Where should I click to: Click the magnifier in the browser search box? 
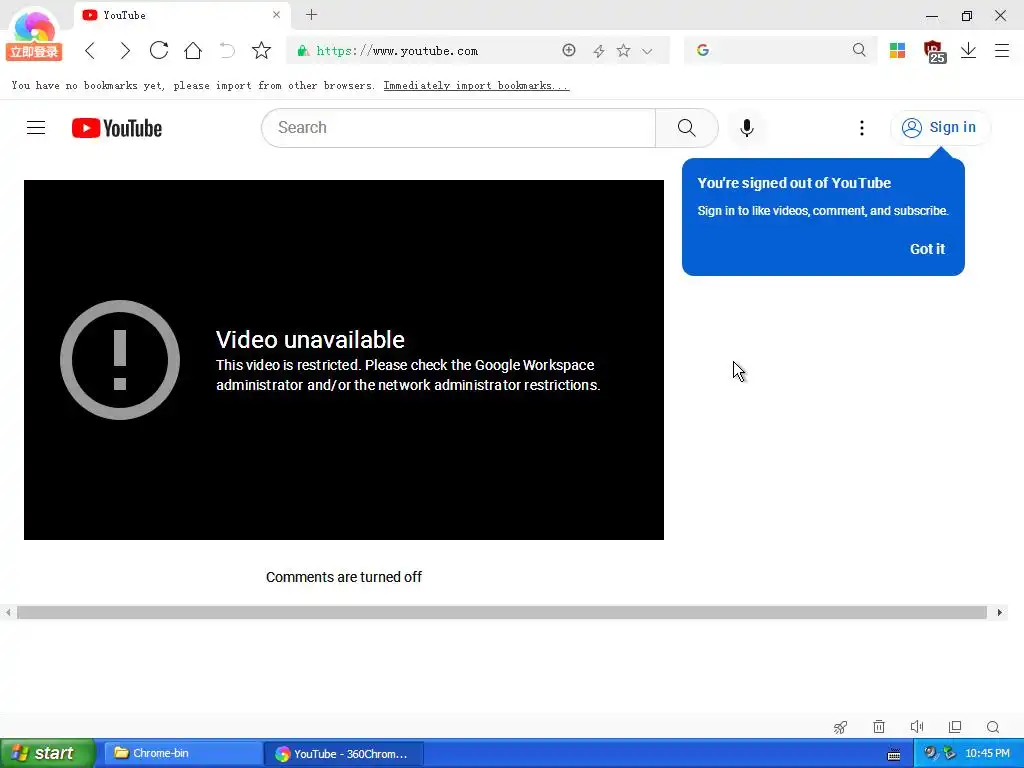point(859,50)
